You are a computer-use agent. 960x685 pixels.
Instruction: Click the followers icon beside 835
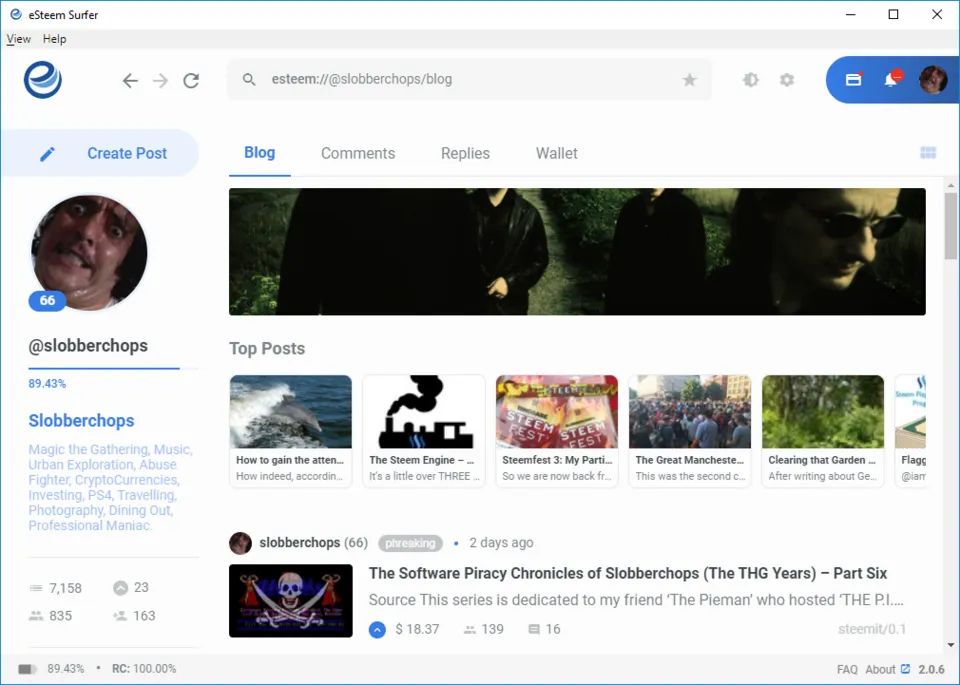coord(36,616)
